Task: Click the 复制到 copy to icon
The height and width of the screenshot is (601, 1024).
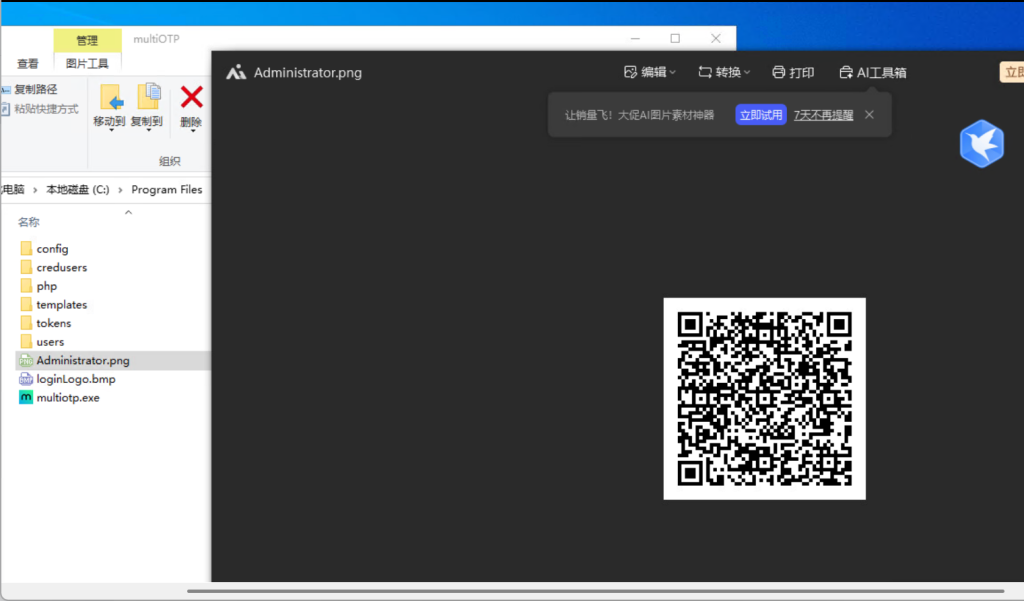Action: click(147, 98)
